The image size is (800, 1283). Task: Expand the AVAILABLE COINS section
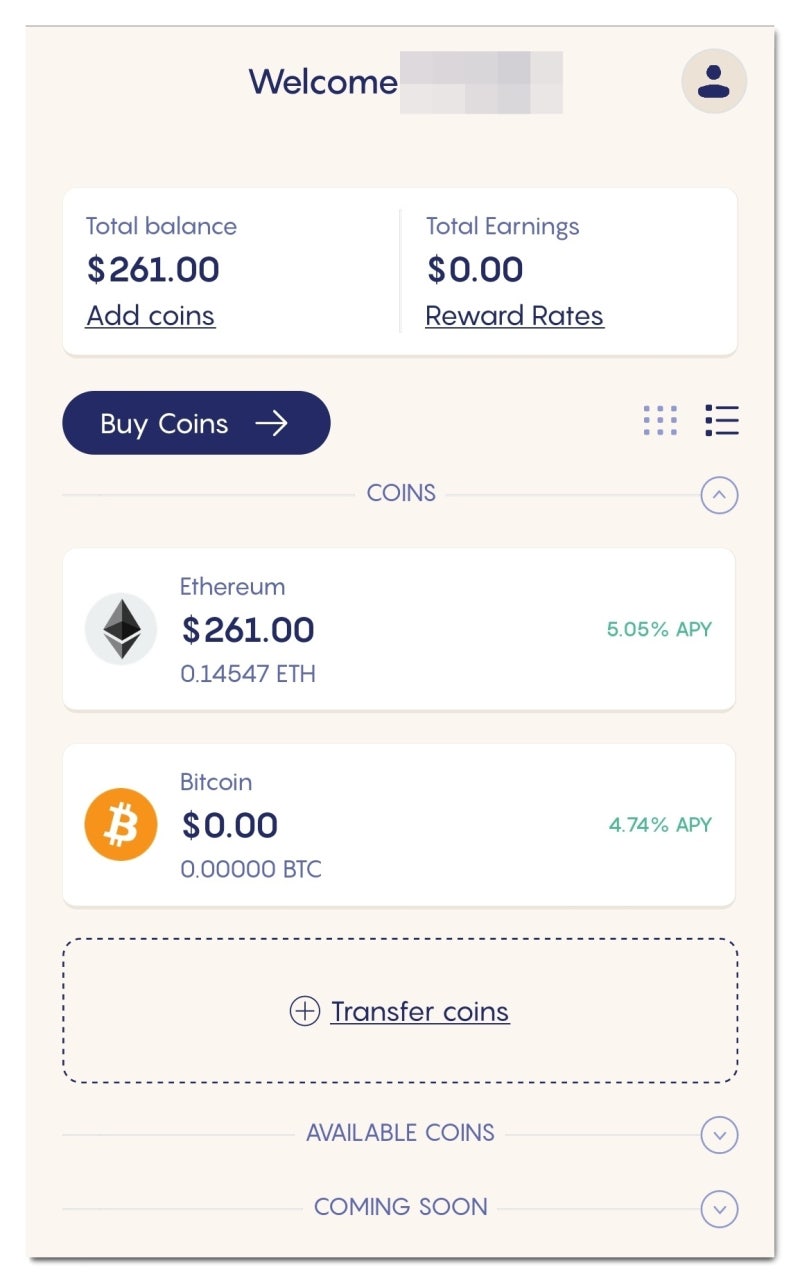[x=719, y=1135]
